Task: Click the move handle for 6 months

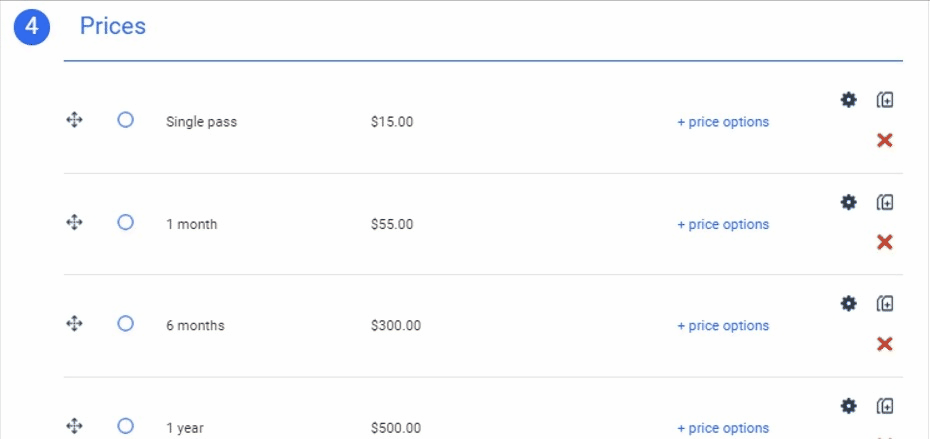Action: click(x=74, y=323)
